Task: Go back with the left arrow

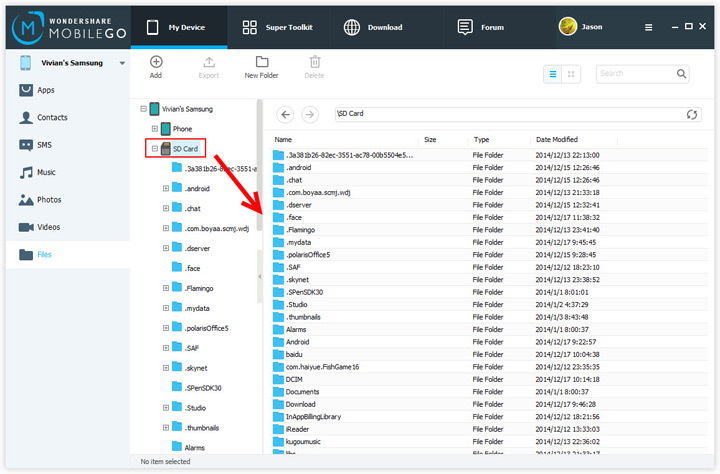Action: [x=285, y=114]
